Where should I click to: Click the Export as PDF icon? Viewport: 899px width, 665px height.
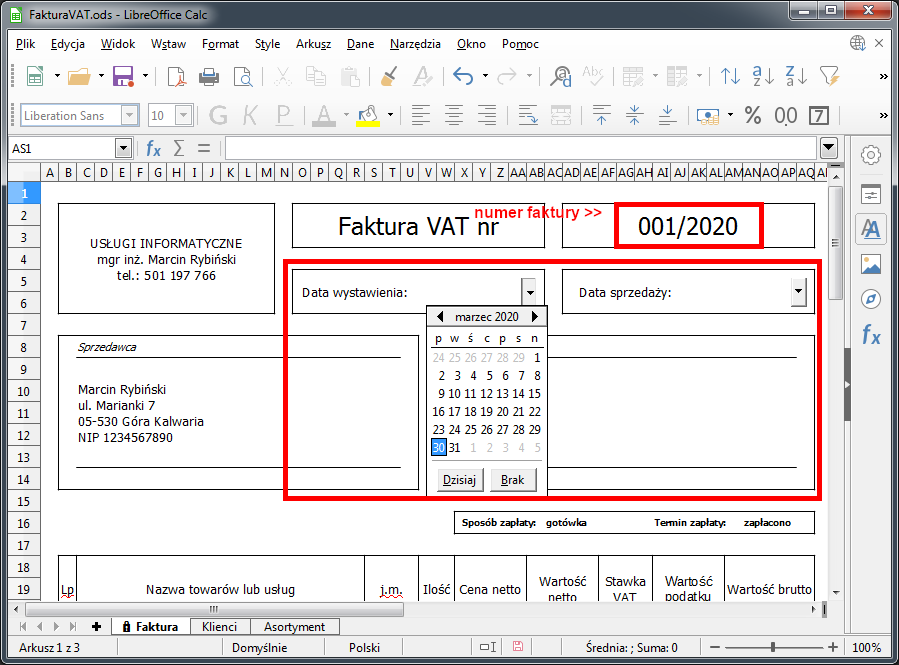(177, 77)
